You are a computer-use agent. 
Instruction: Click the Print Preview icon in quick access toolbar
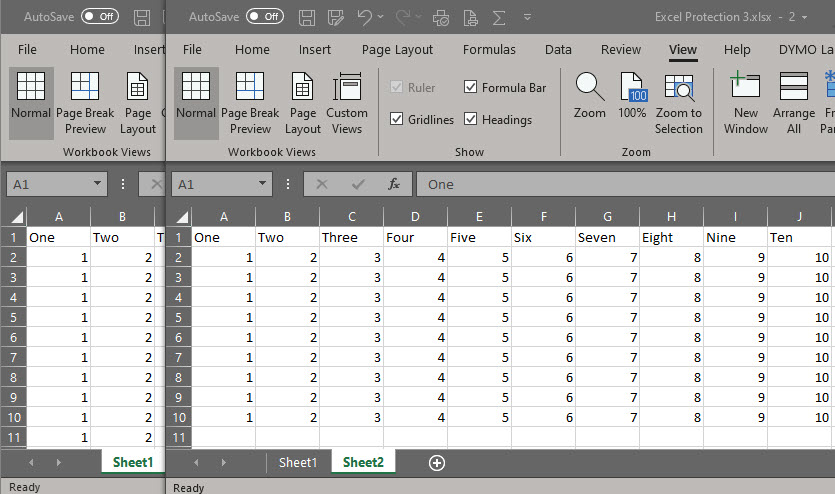click(x=441, y=18)
